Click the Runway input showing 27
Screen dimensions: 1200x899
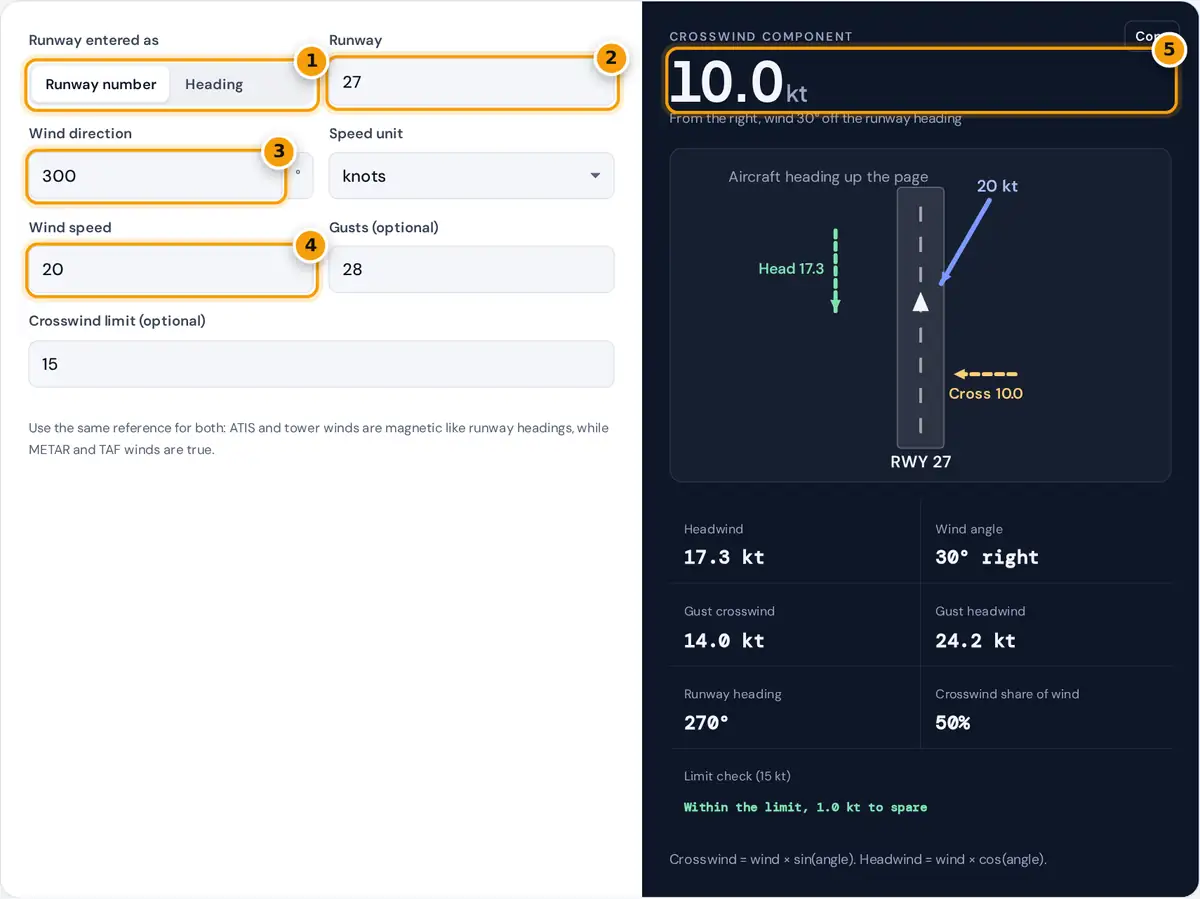pyautogui.click(x=471, y=82)
